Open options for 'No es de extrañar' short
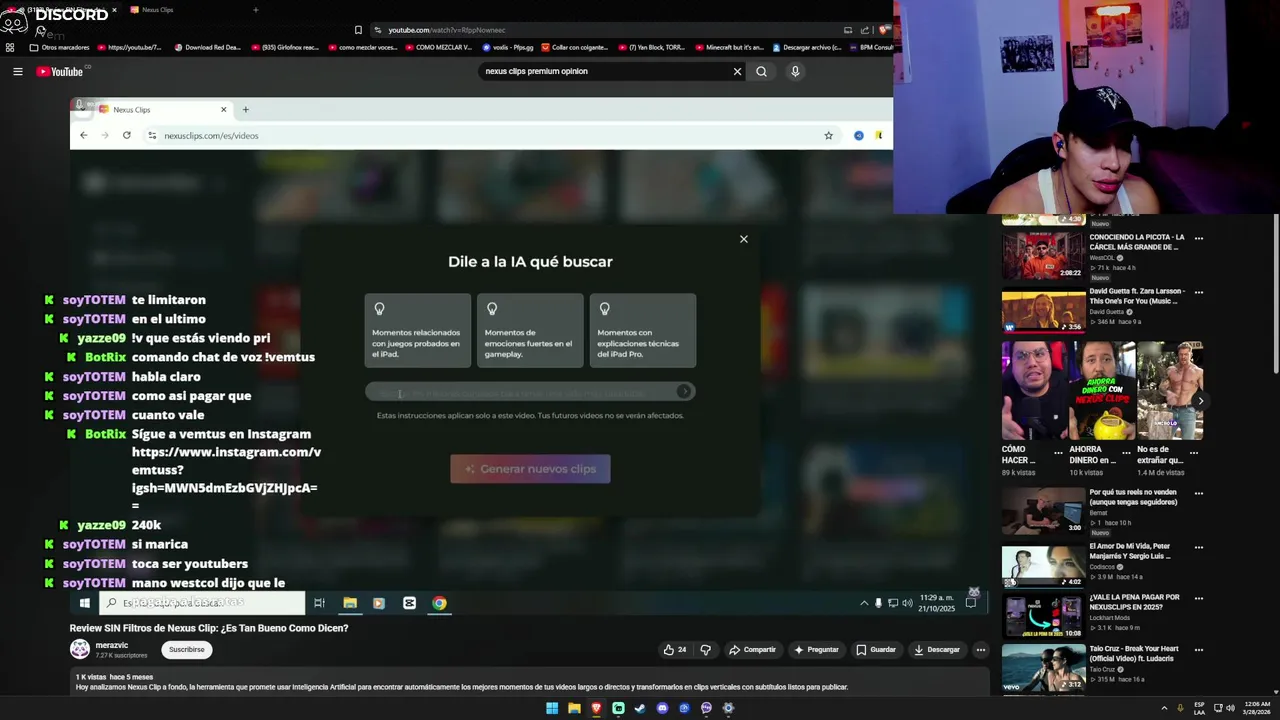This screenshot has width=1280, height=720. coord(1194,452)
